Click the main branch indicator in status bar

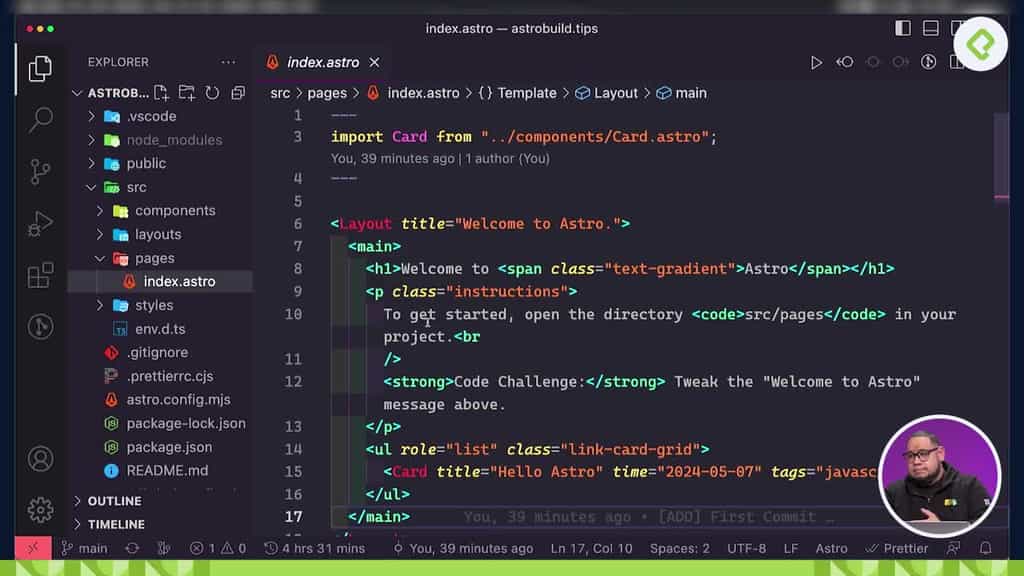84,548
